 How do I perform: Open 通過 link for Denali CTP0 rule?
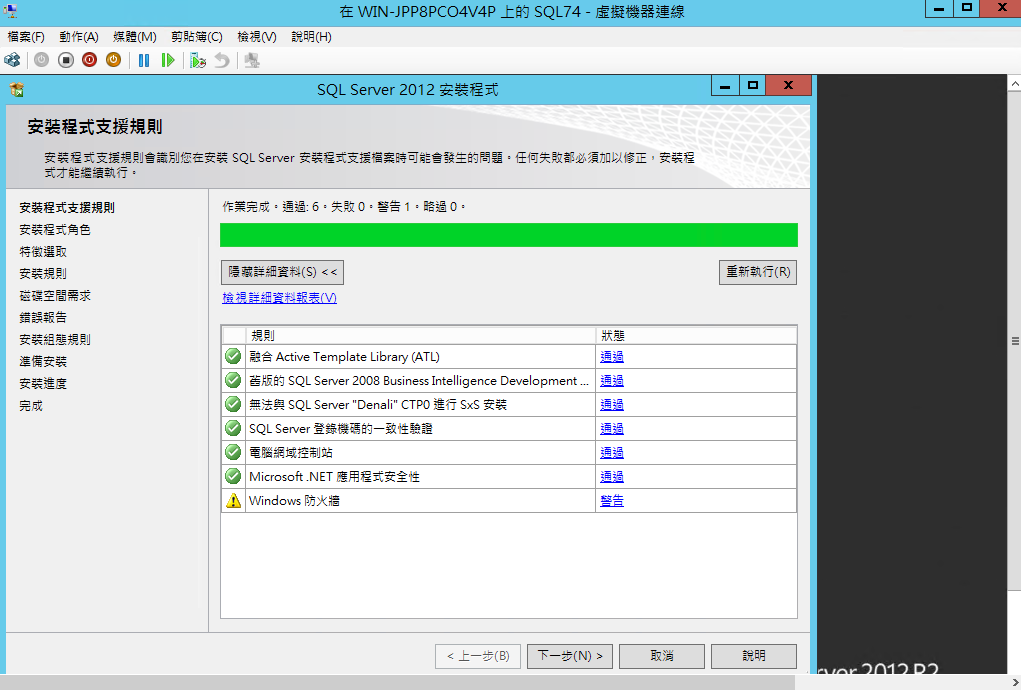coord(612,405)
